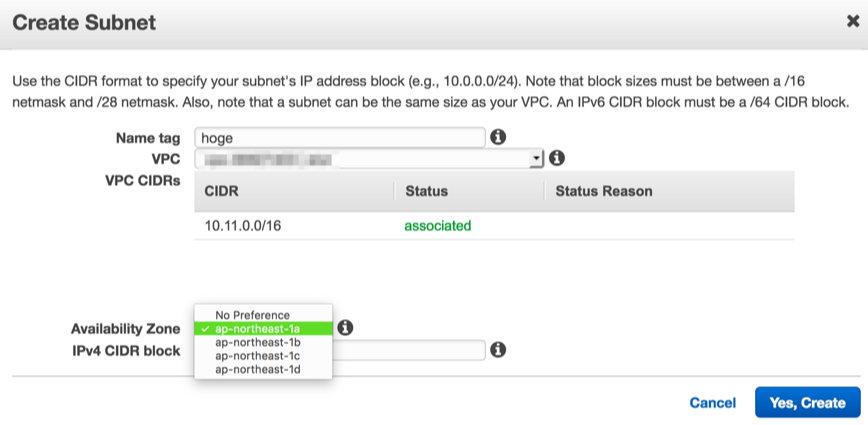Viewport: 868px width, 425px height.
Task: Click the Cancel link
Action: pyautogui.click(x=712, y=403)
